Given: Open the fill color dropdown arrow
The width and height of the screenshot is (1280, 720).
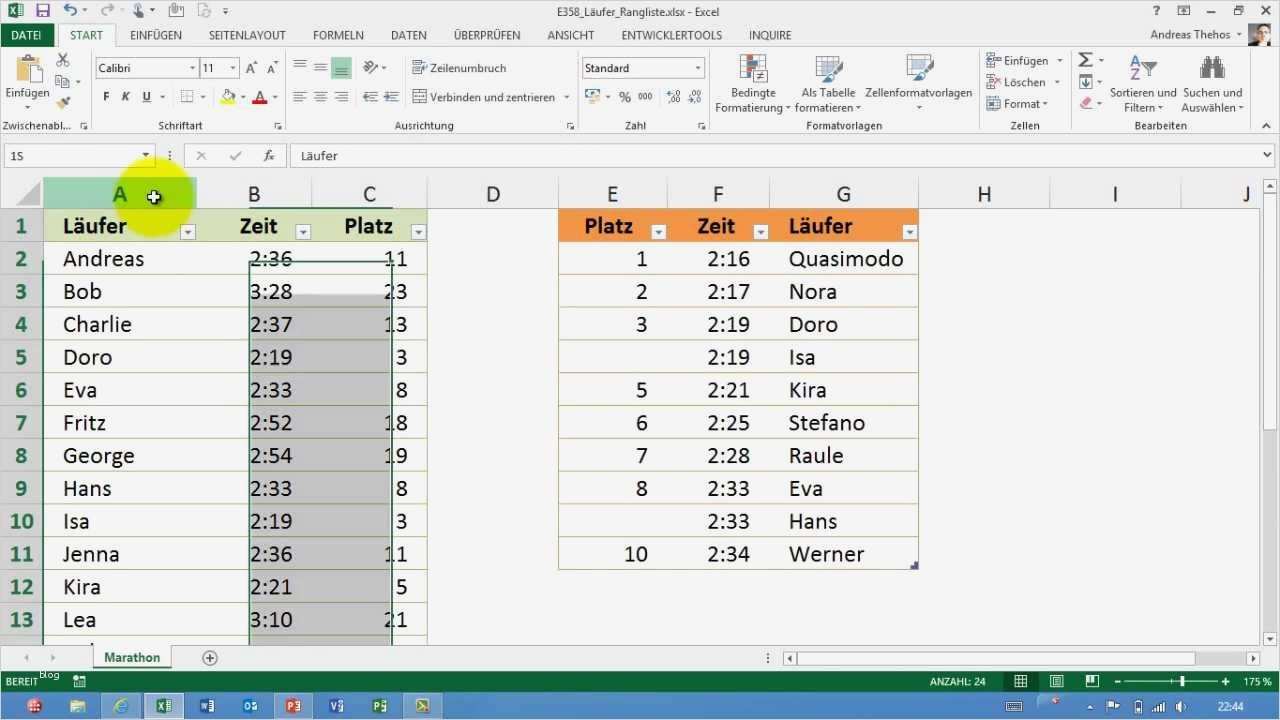Looking at the screenshot, I should 243,98.
